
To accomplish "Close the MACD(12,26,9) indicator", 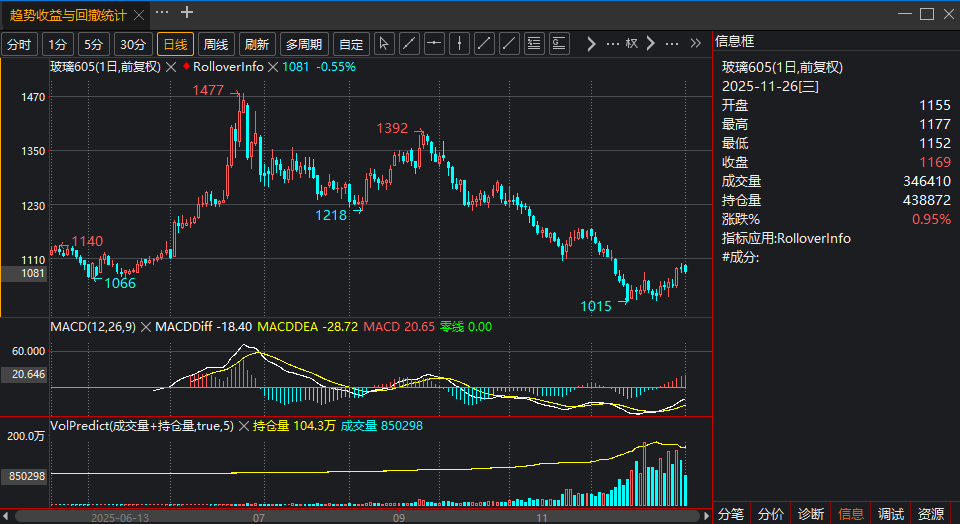I will (146, 327).
